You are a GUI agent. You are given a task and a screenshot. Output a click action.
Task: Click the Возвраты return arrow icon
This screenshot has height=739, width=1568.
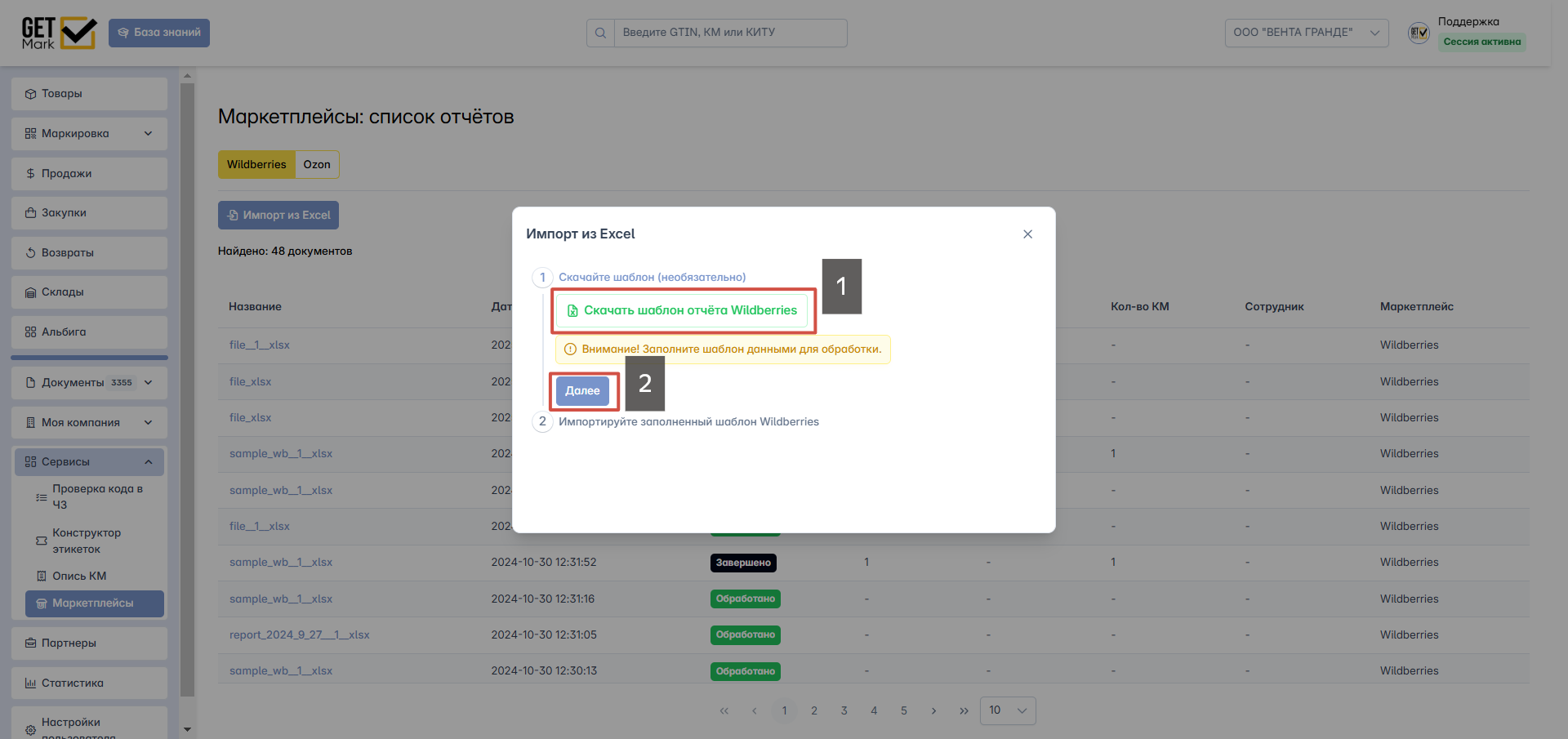(30, 253)
